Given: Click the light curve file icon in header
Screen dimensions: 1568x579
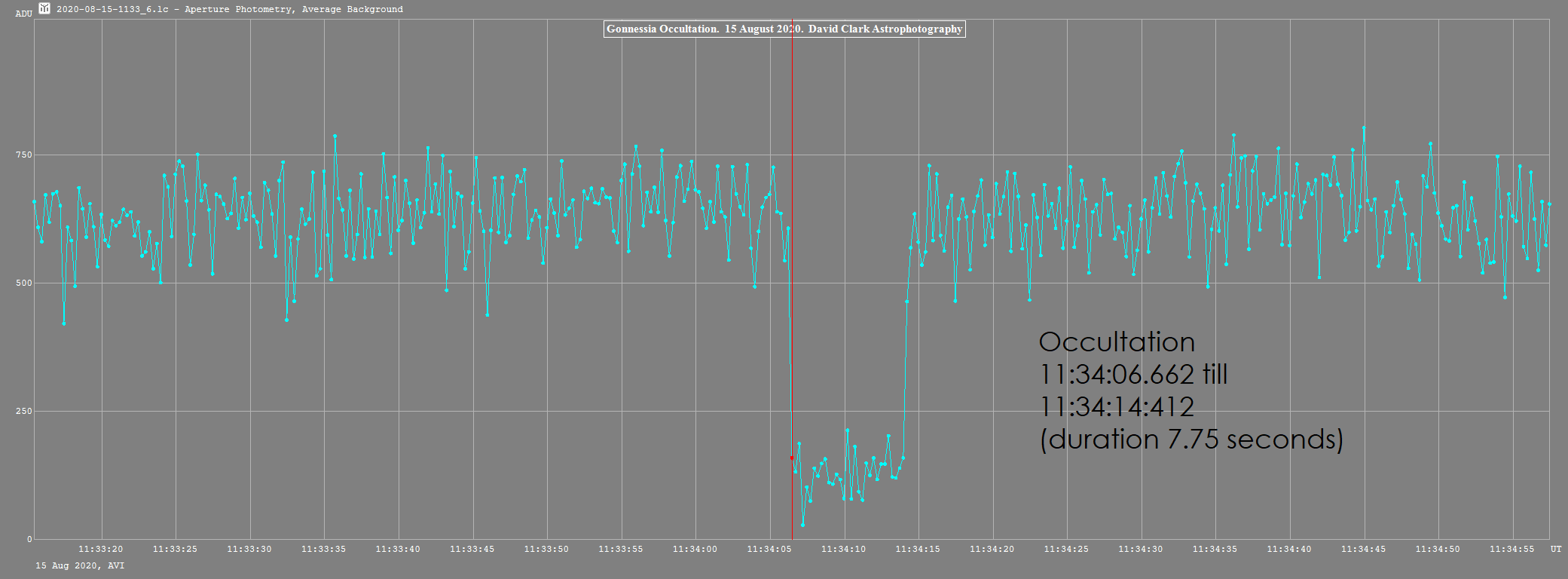Looking at the screenshot, I should (x=44, y=8).
